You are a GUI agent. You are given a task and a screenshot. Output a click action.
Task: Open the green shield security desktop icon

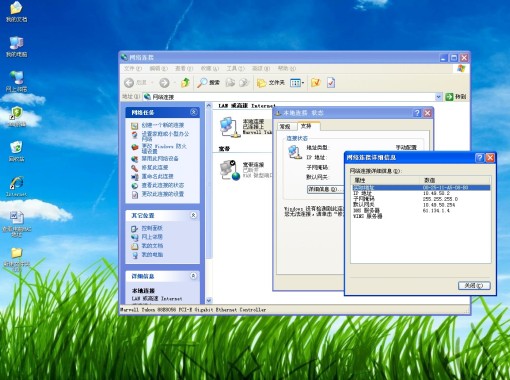(16, 117)
